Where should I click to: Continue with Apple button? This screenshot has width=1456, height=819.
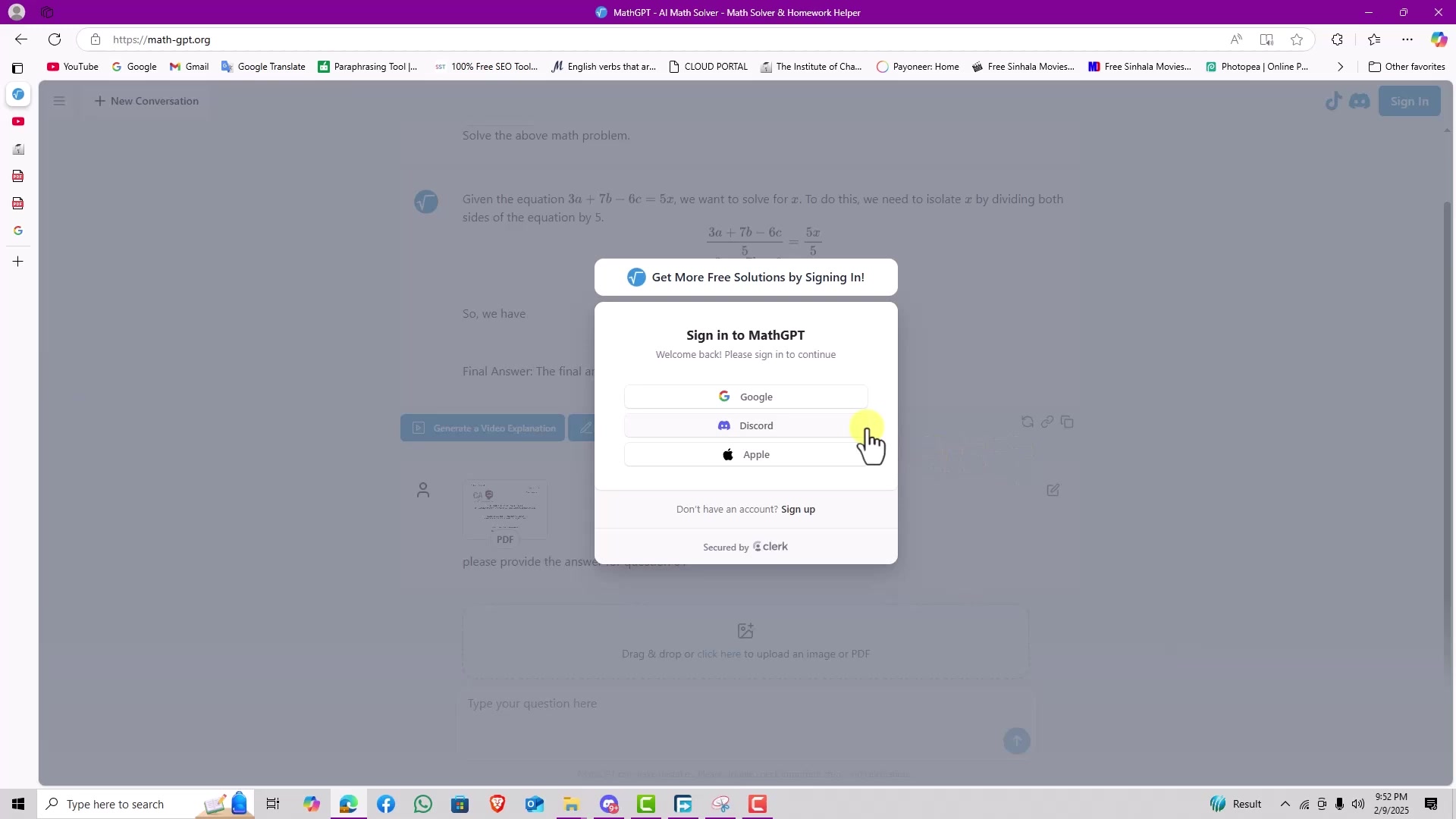coord(745,454)
